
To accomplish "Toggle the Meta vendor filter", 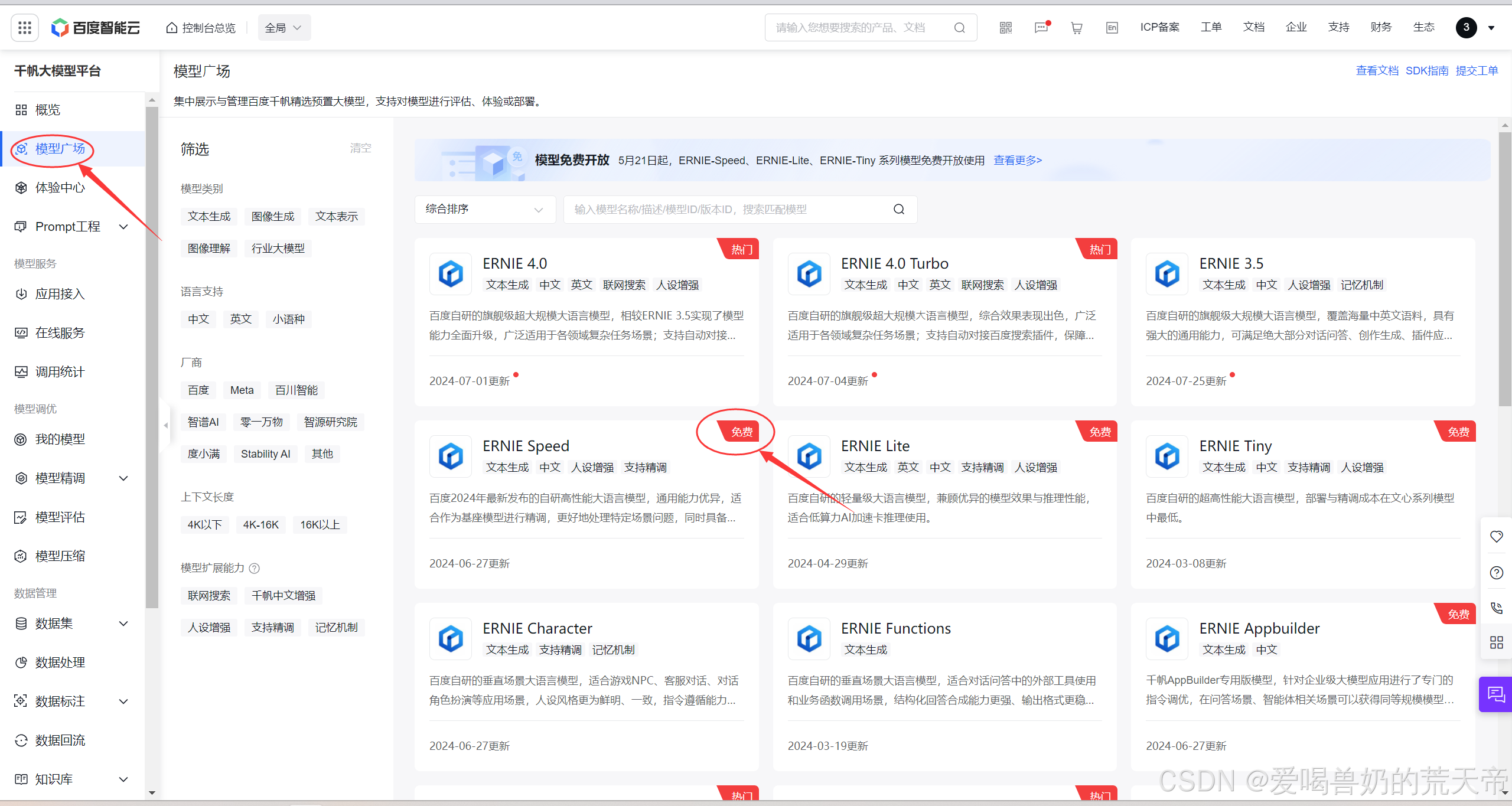I will coord(242,390).
